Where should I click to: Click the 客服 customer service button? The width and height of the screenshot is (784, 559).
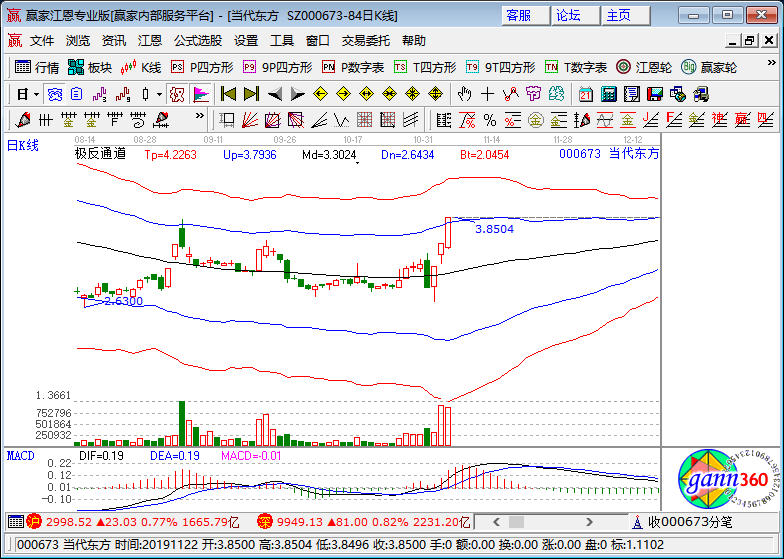[524, 16]
